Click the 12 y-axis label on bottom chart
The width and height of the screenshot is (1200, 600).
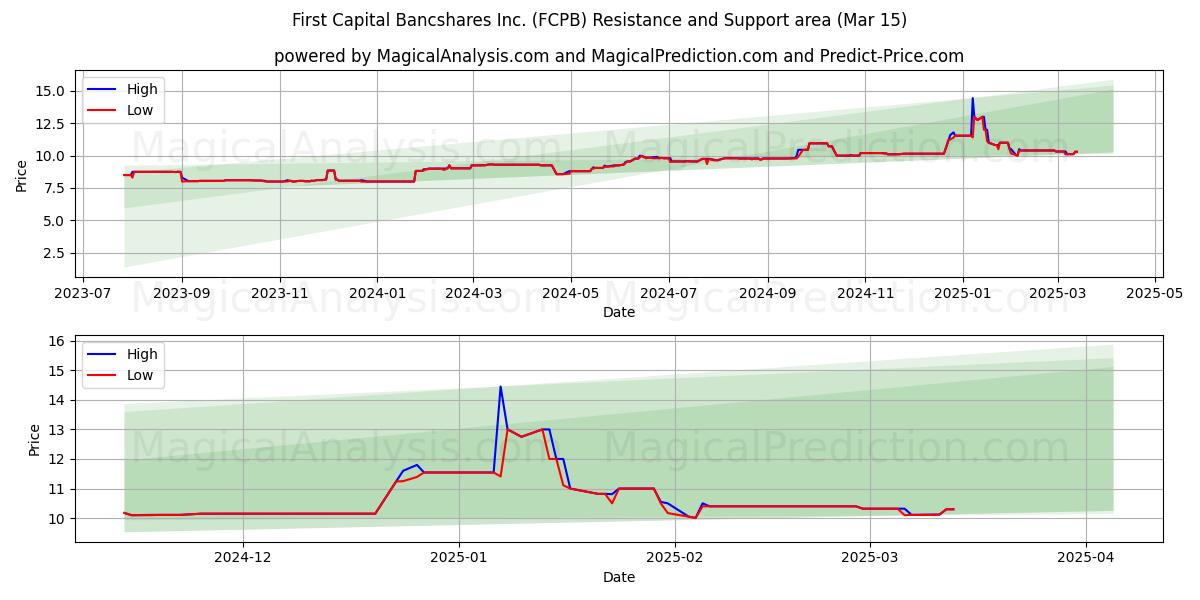point(56,459)
